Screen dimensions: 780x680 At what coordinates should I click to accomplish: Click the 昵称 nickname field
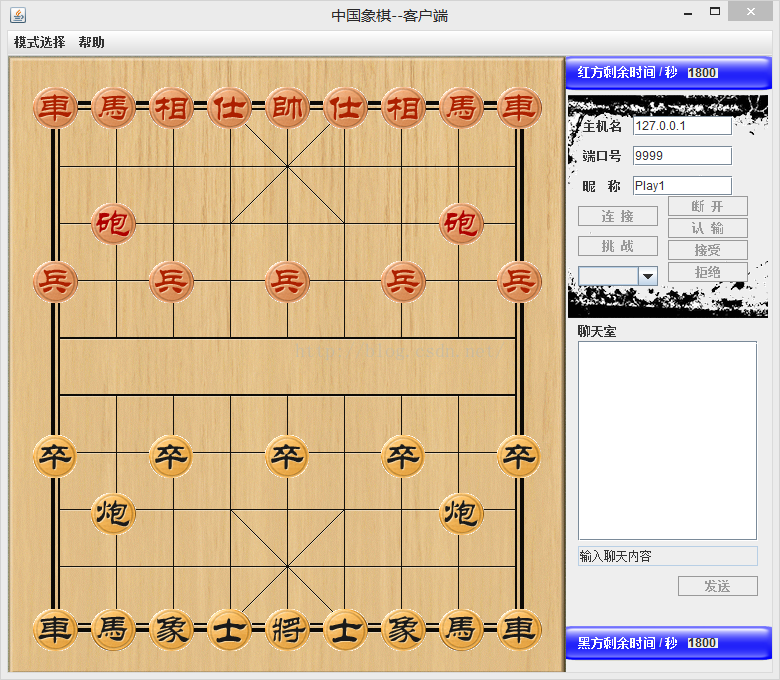tap(682, 186)
